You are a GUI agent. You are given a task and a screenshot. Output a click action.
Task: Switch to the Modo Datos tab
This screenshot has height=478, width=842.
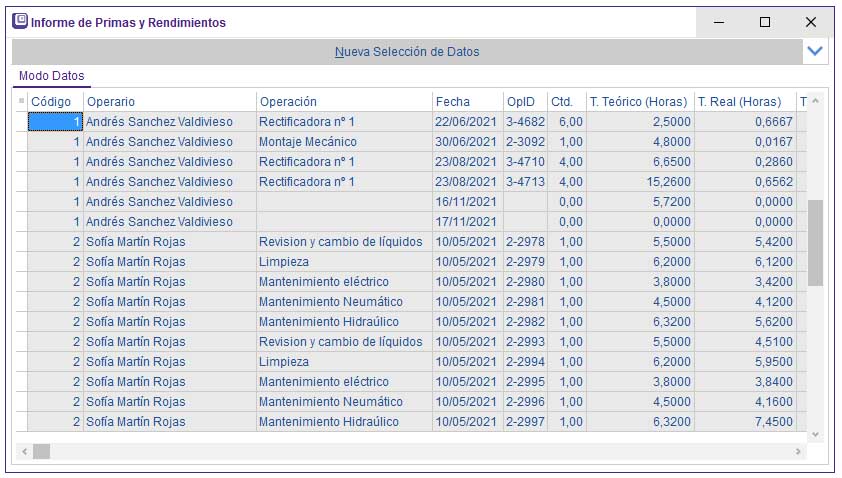click(52, 76)
